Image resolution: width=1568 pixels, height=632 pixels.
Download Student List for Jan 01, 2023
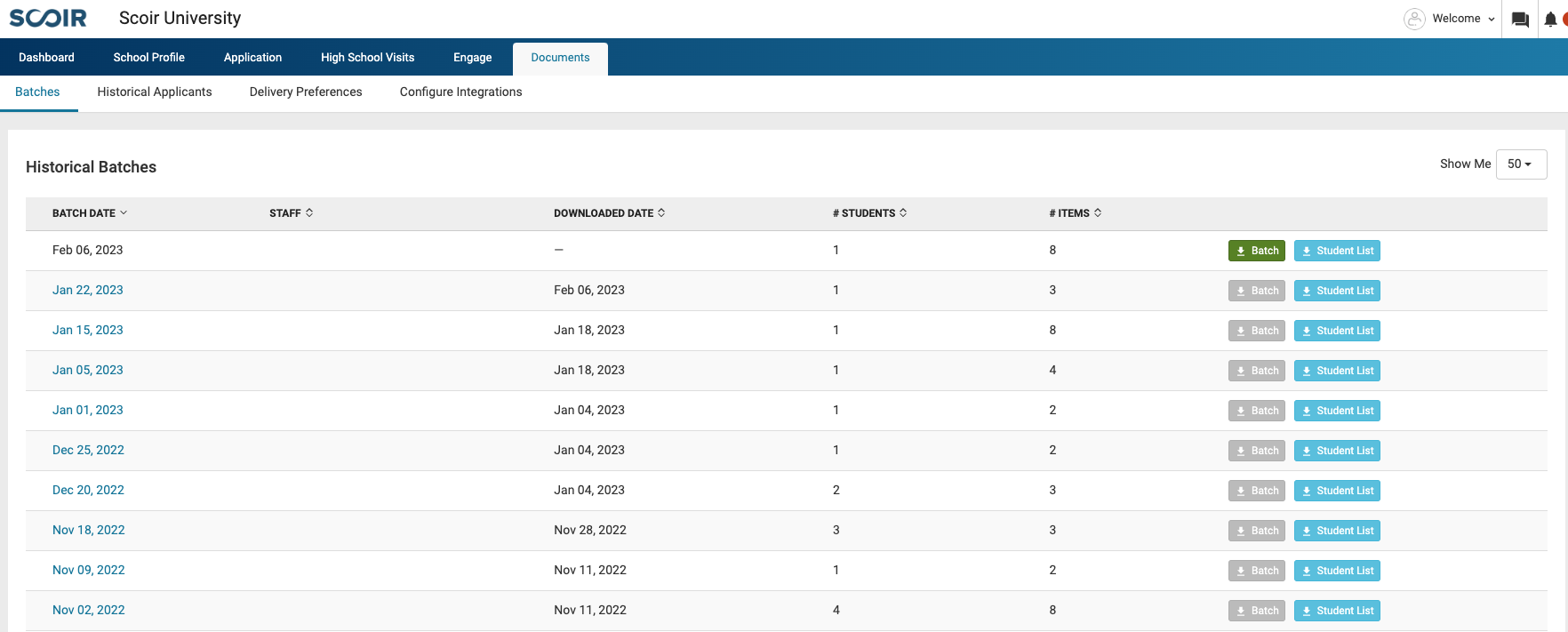[1337, 411]
